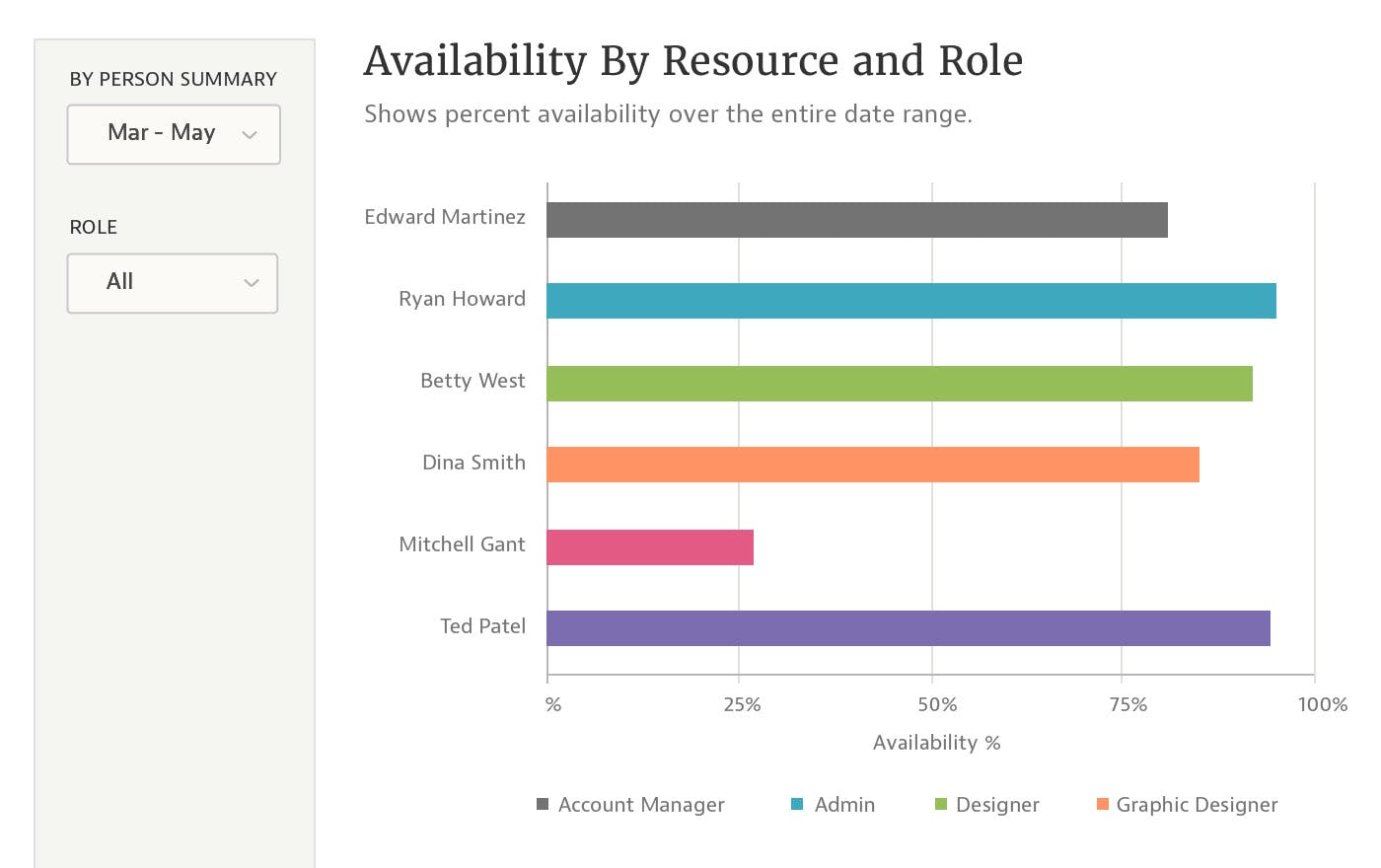
Task: Expand the Role filter set to All
Action: [172, 283]
